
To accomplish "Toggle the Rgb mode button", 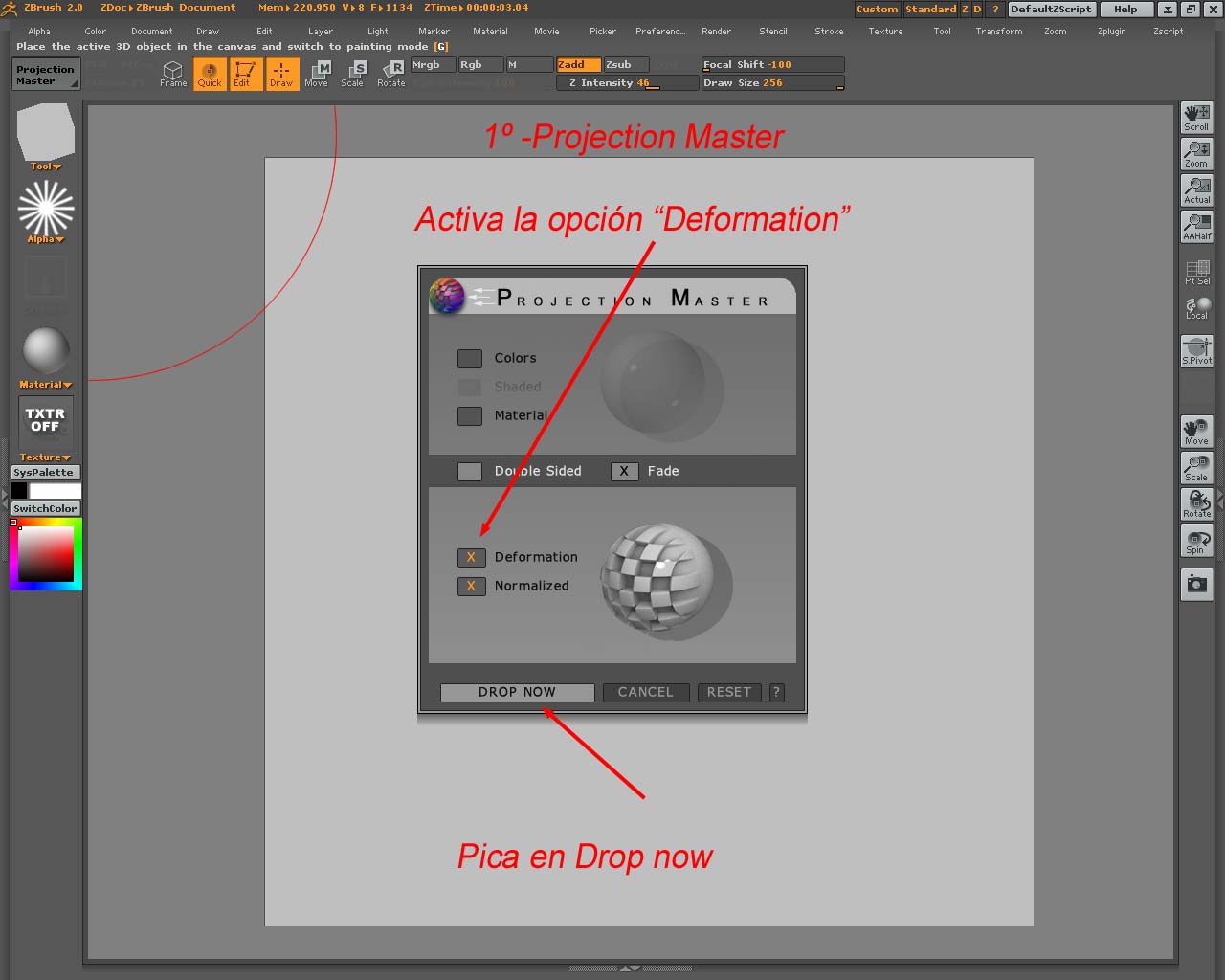I will tap(480, 65).
